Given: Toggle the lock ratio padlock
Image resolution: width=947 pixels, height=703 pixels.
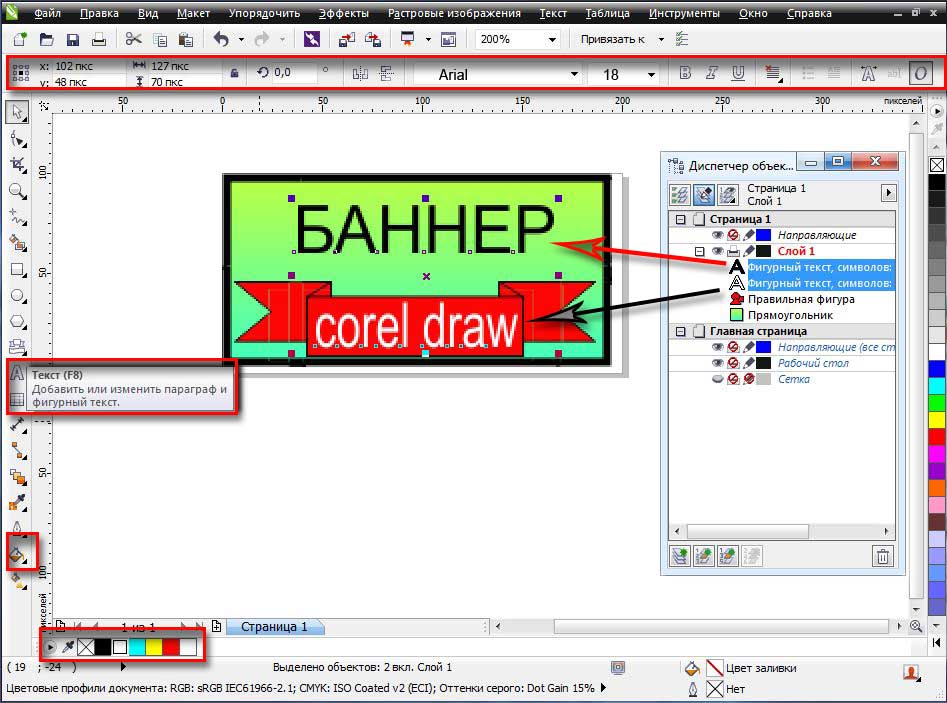Looking at the screenshot, I should (x=234, y=73).
